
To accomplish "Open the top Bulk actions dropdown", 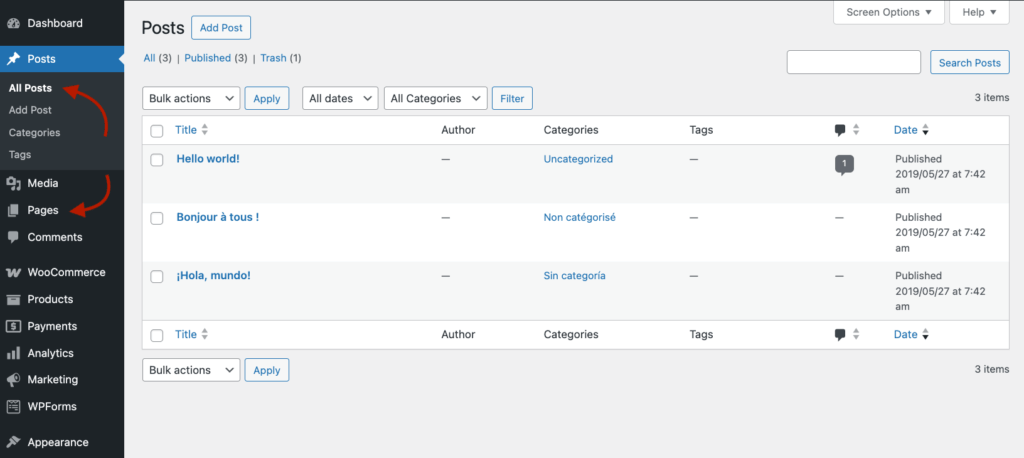I will (x=191, y=99).
